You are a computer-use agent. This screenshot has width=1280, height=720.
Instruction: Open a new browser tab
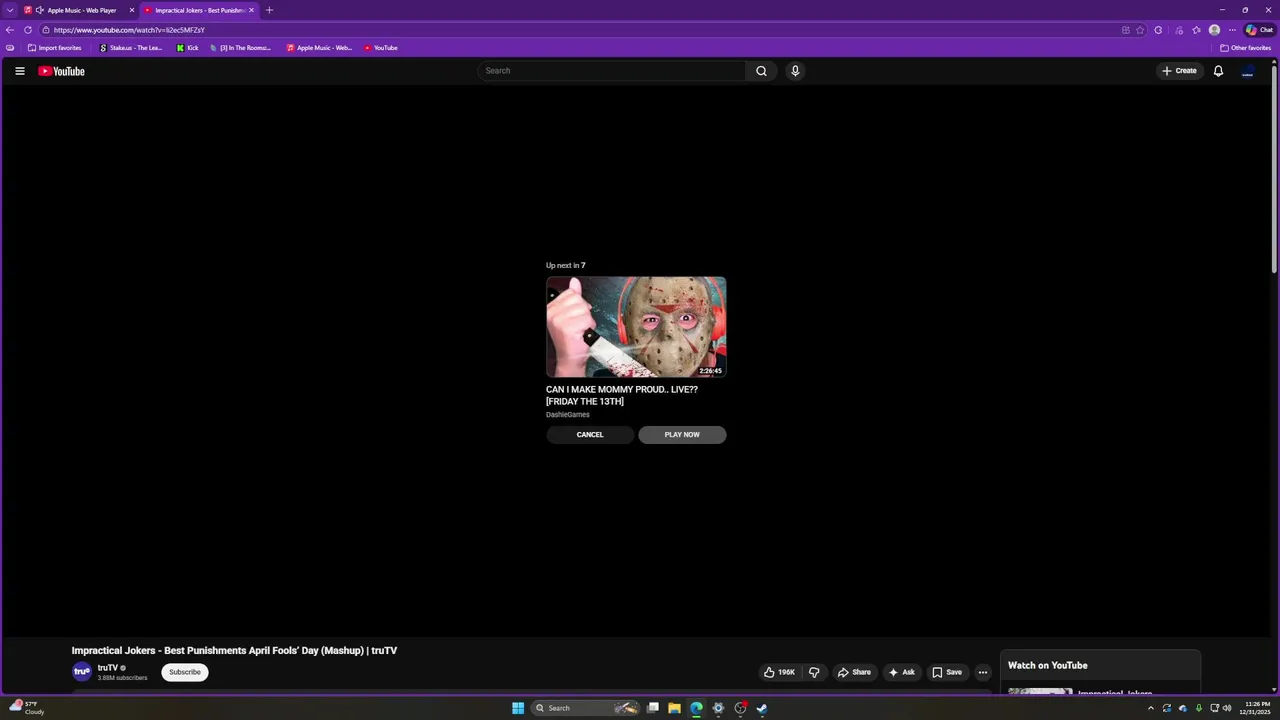pos(269,10)
